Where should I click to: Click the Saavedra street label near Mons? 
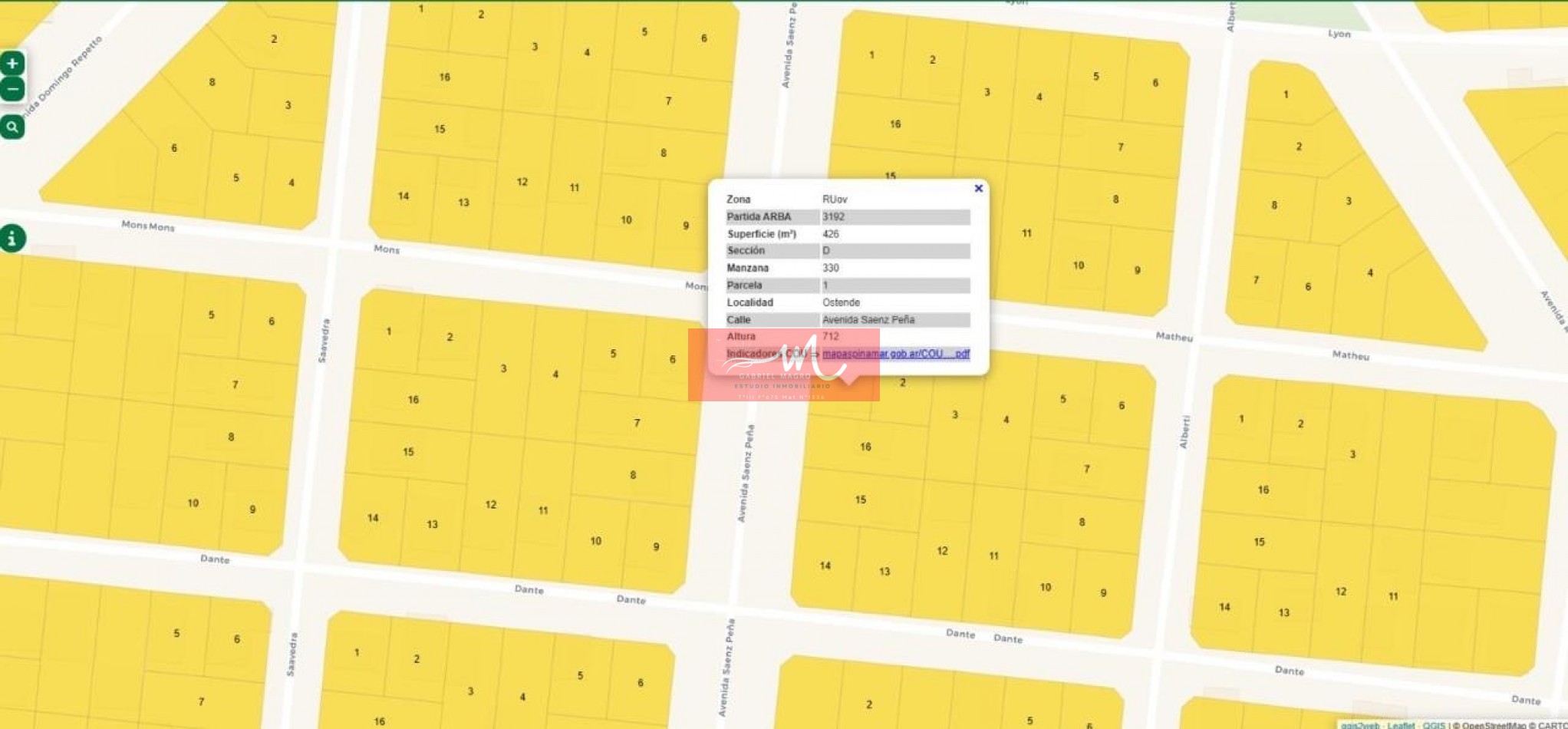[324, 341]
